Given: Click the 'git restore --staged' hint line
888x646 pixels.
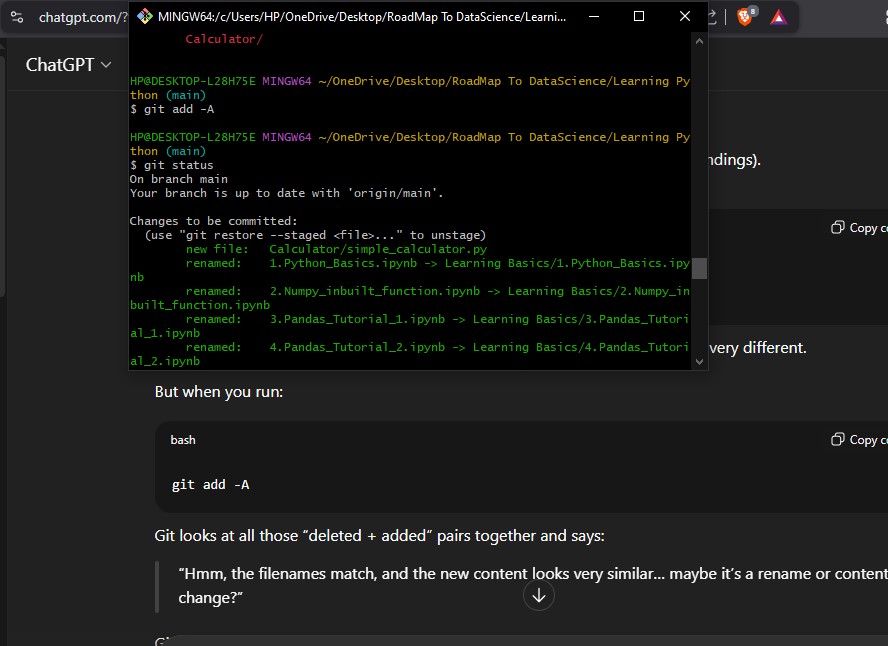Looking at the screenshot, I should pyautogui.click(x=315, y=235).
